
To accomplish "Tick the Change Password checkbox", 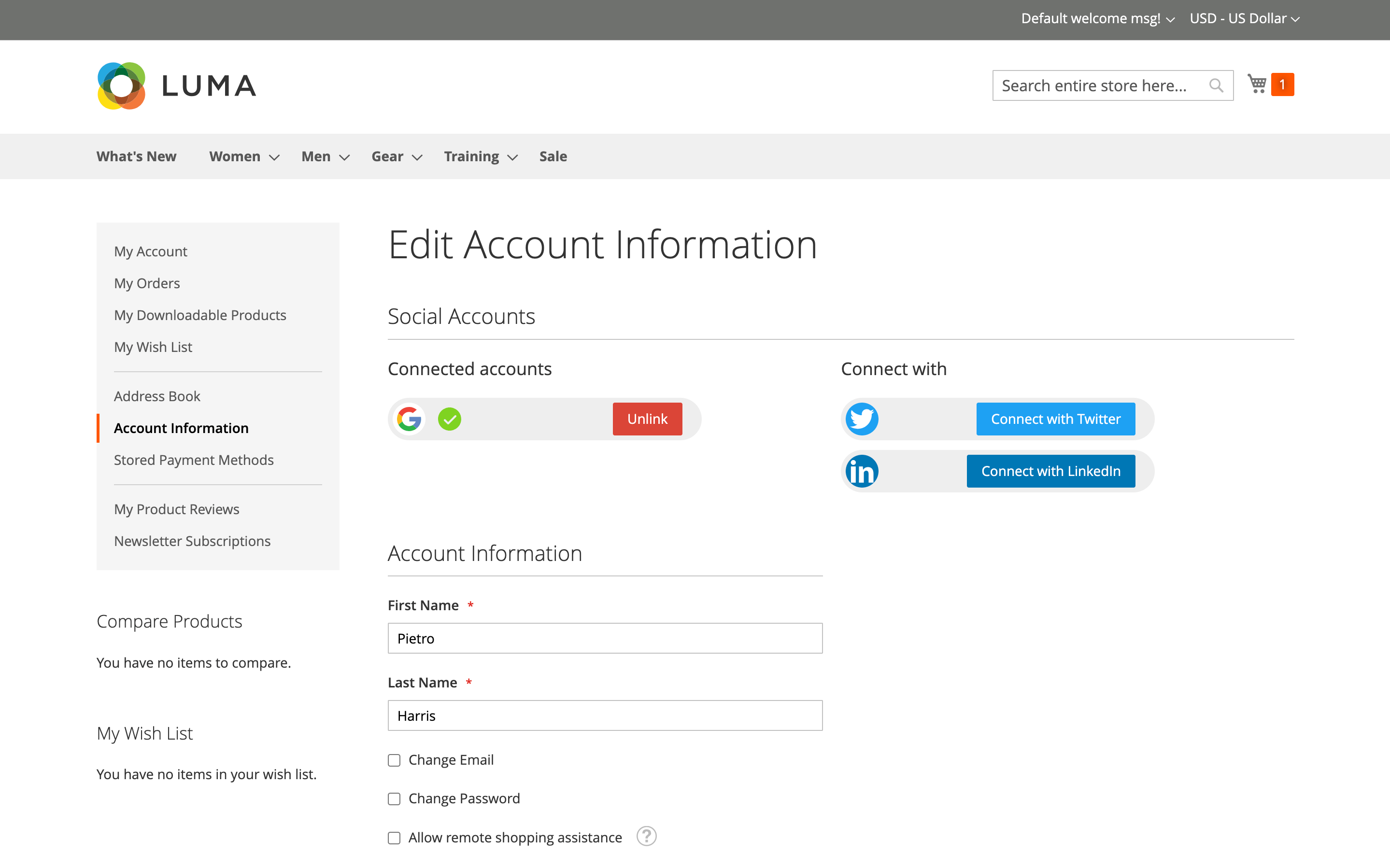I will (394, 799).
